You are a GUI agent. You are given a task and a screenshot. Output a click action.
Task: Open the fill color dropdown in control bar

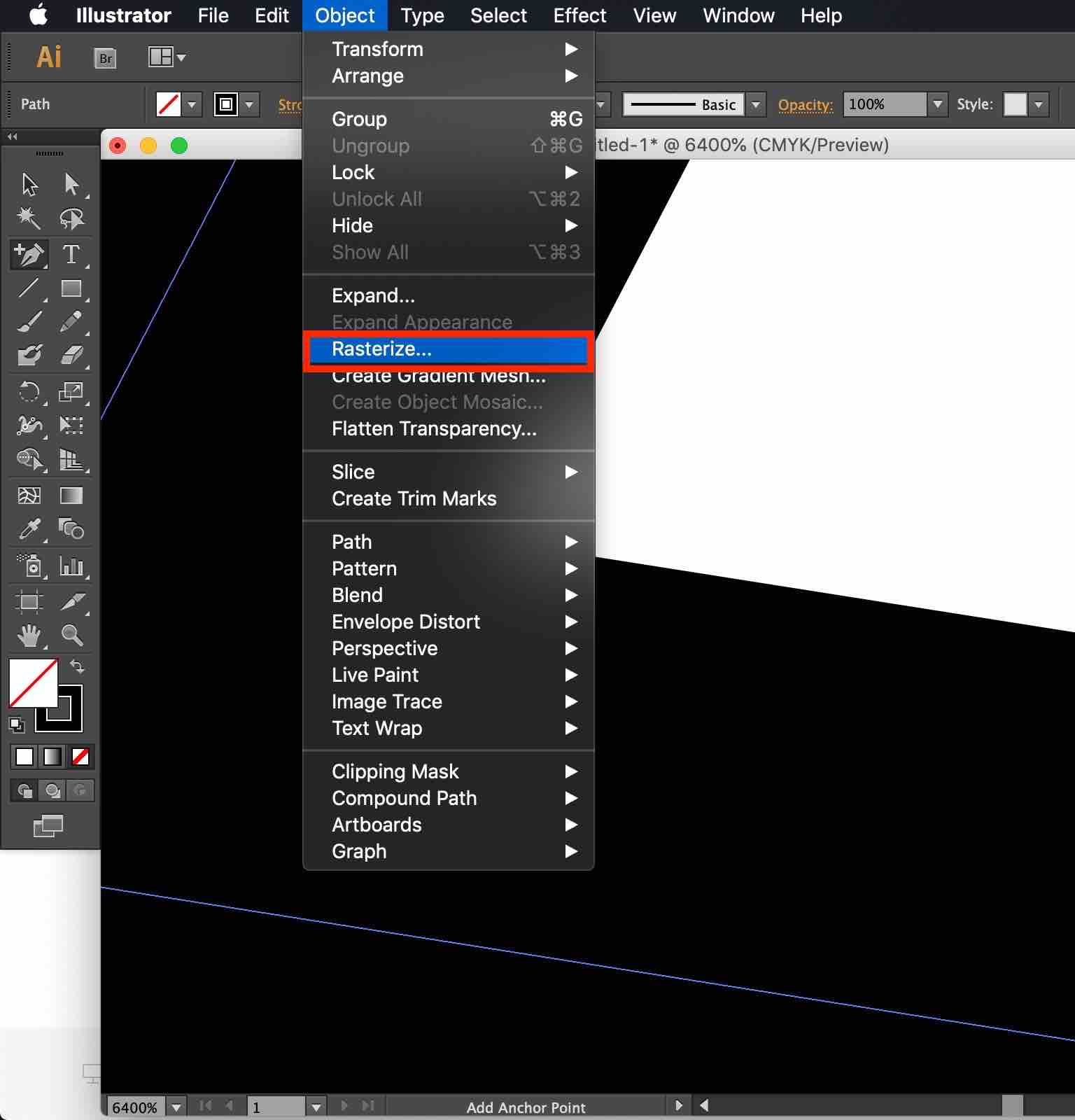[x=192, y=105]
